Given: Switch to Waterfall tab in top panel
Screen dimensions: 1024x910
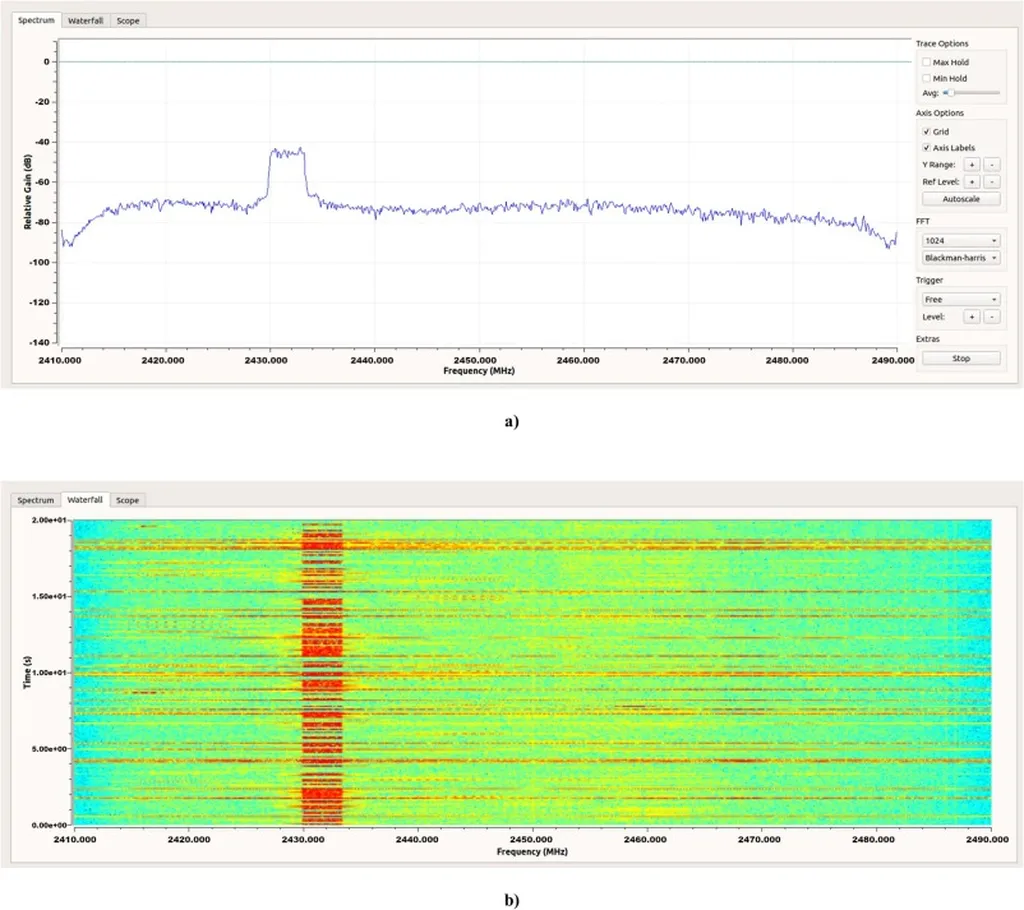Looking at the screenshot, I should pyautogui.click(x=85, y=20).
